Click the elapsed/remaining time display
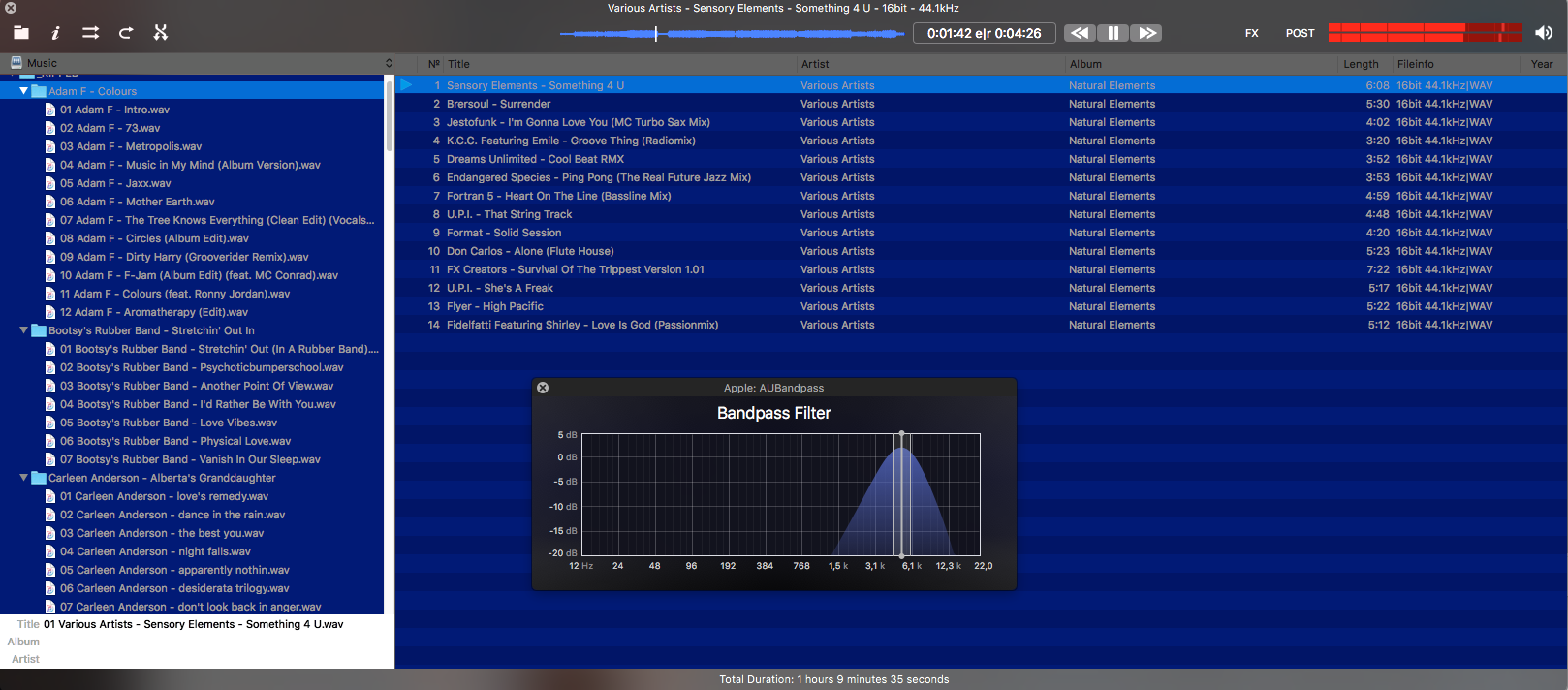1568x690 pixels. click(984, 33)
